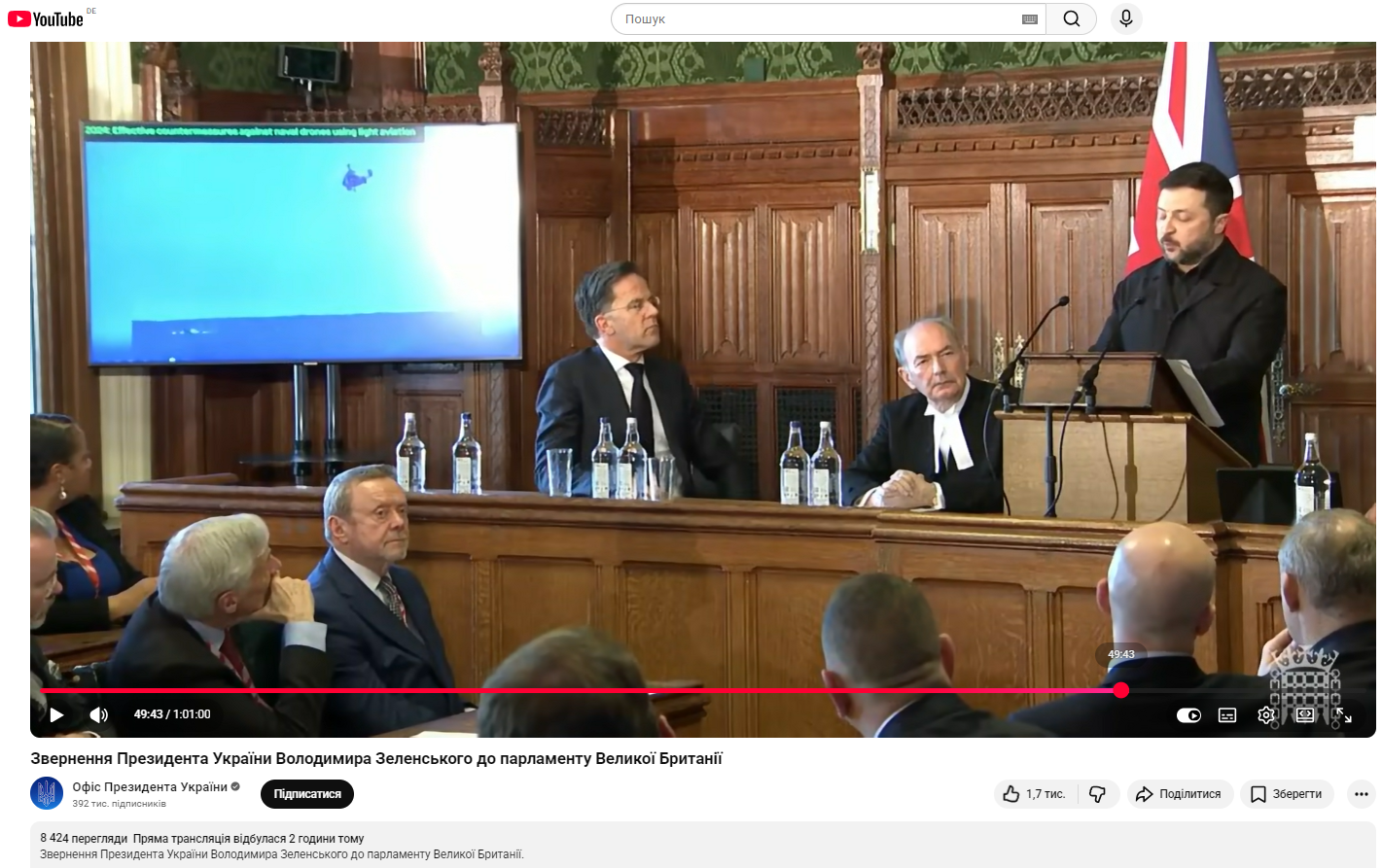1382x868 pixels.
Task: Click the search magnifier button
Action: 1071,19
